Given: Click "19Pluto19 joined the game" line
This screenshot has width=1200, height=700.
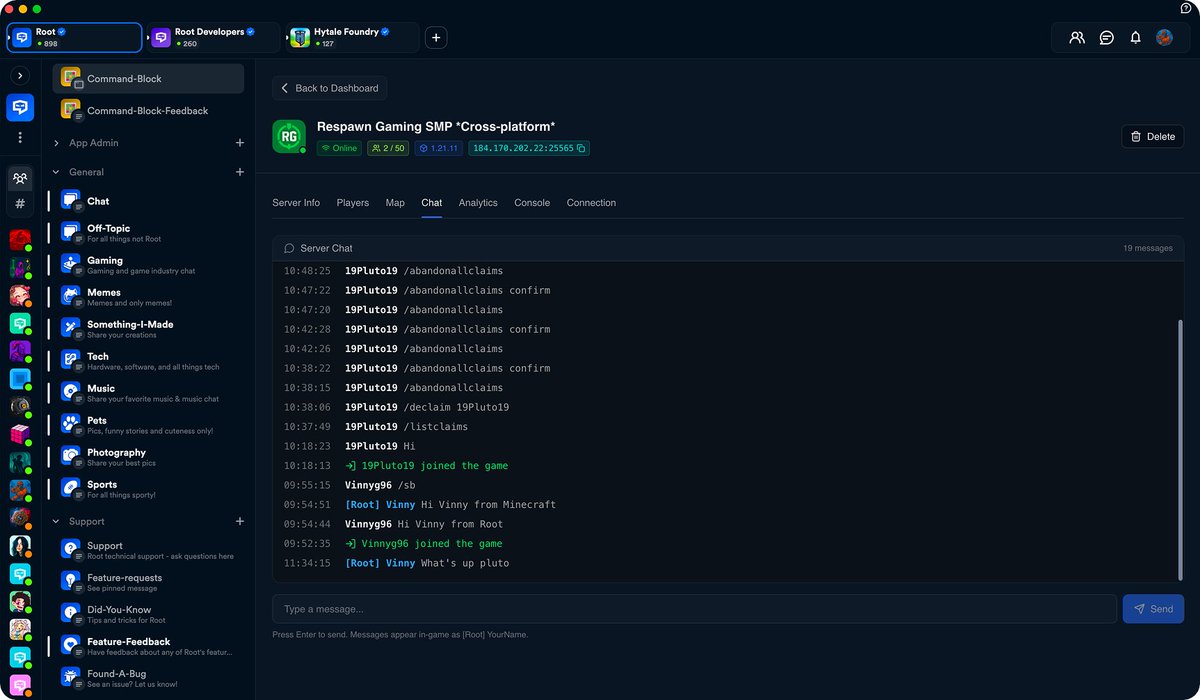Looking at the screenshot, I should 427,466.
